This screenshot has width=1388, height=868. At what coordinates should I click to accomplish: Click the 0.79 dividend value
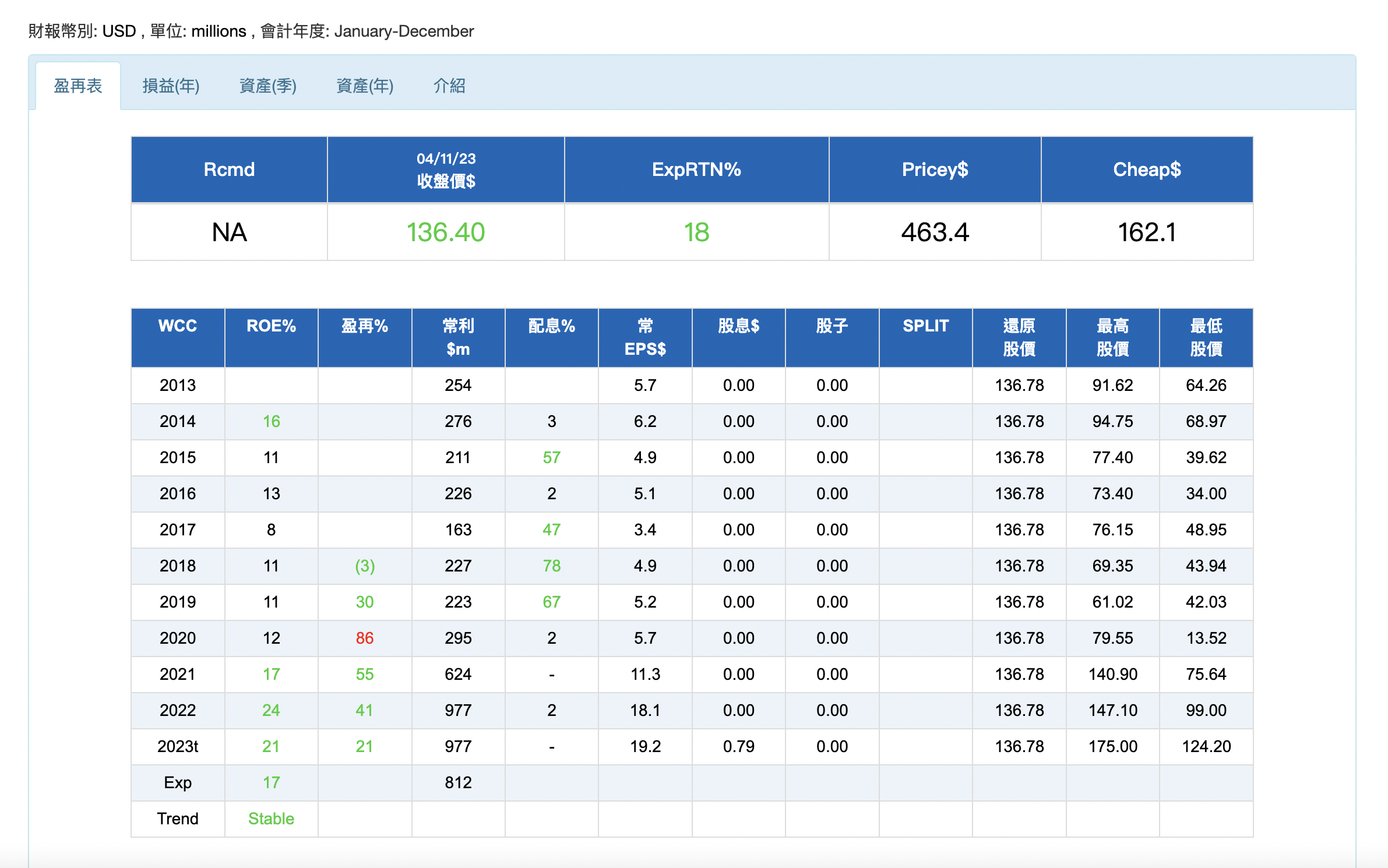click(738, 746)
